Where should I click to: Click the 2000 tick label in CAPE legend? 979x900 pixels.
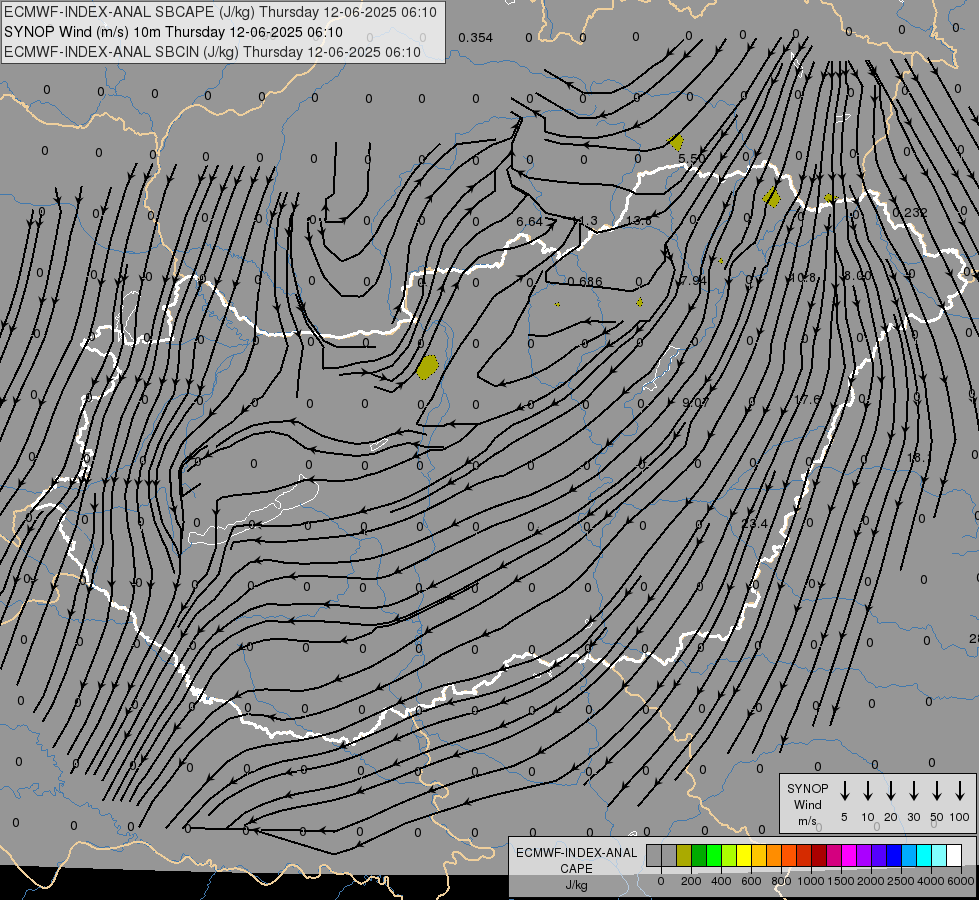(871, 881)
